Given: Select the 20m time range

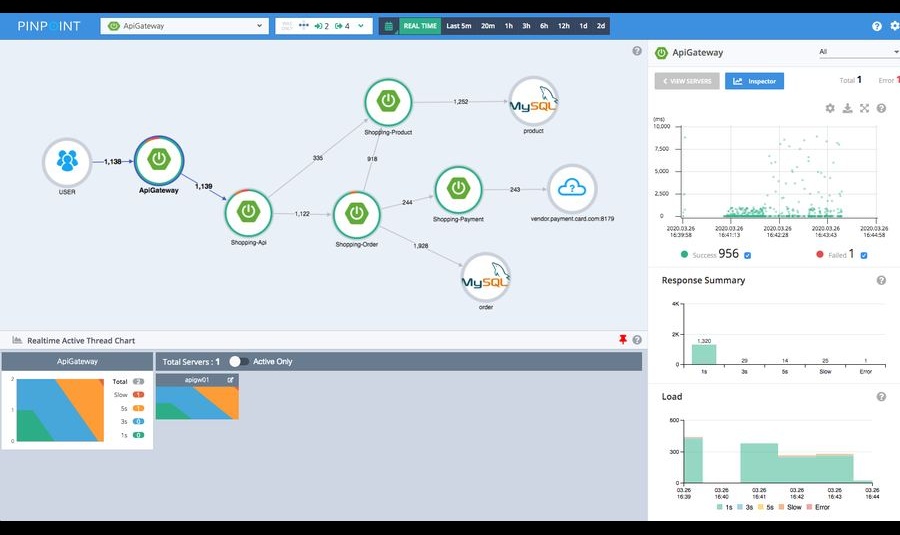Looking at the screenshot, I should (x=488, y=26).
